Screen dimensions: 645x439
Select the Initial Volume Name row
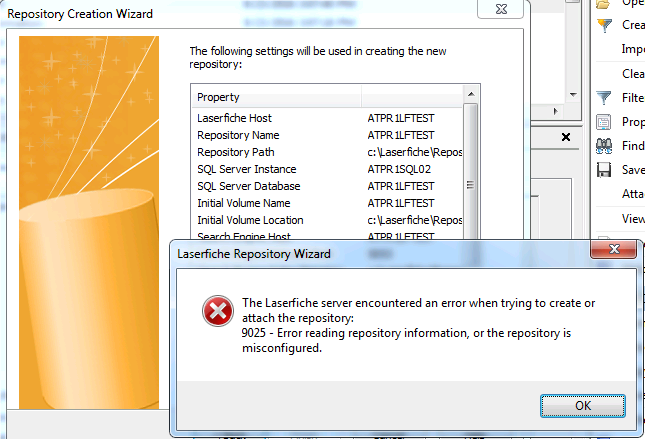click(327, 203)
